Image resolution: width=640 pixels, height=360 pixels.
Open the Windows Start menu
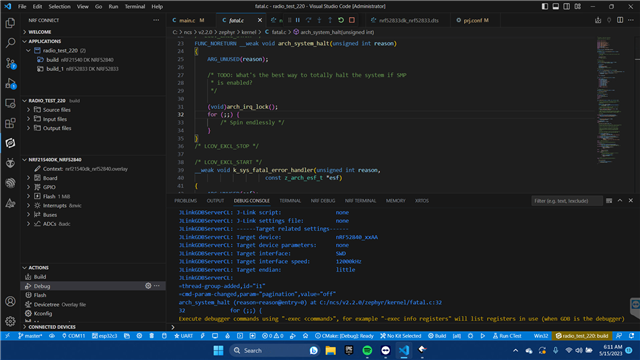pyautogui.click(x=218, y=350)
